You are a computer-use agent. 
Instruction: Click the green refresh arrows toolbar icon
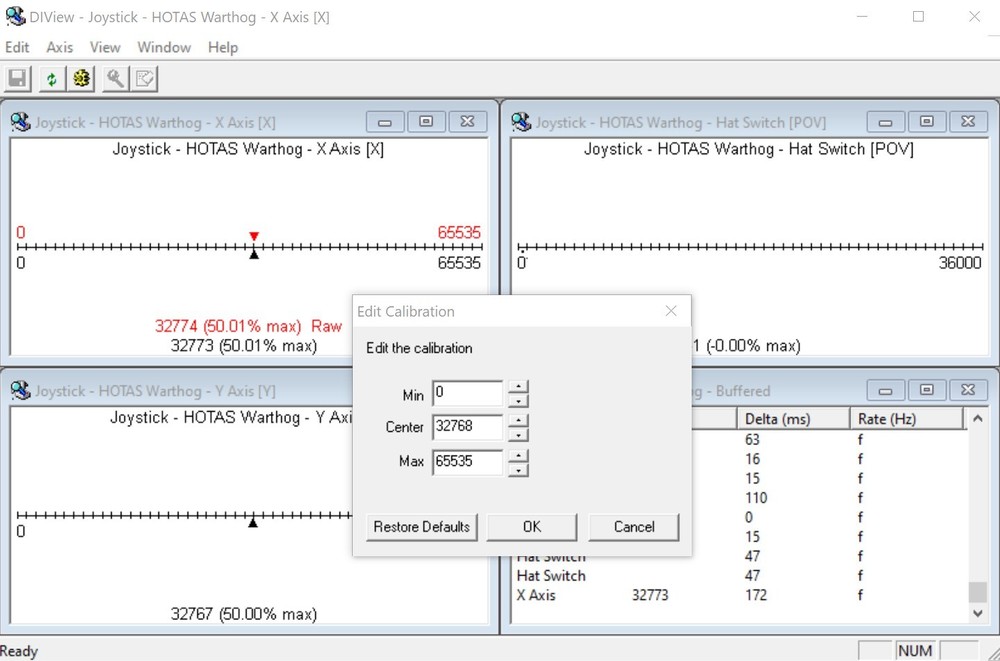click(x=52, y=78)
